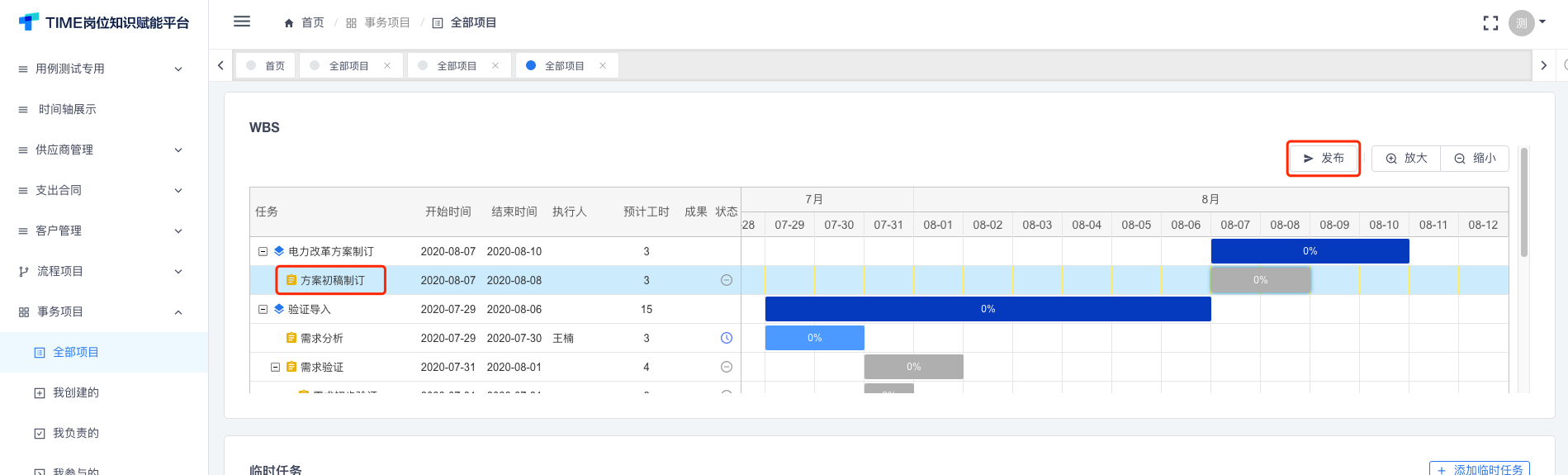Viewport: 1568px width, 475px height.
Task: Click the 需求分析 light-blue Gantt bar
Action: tap(814, 338)
